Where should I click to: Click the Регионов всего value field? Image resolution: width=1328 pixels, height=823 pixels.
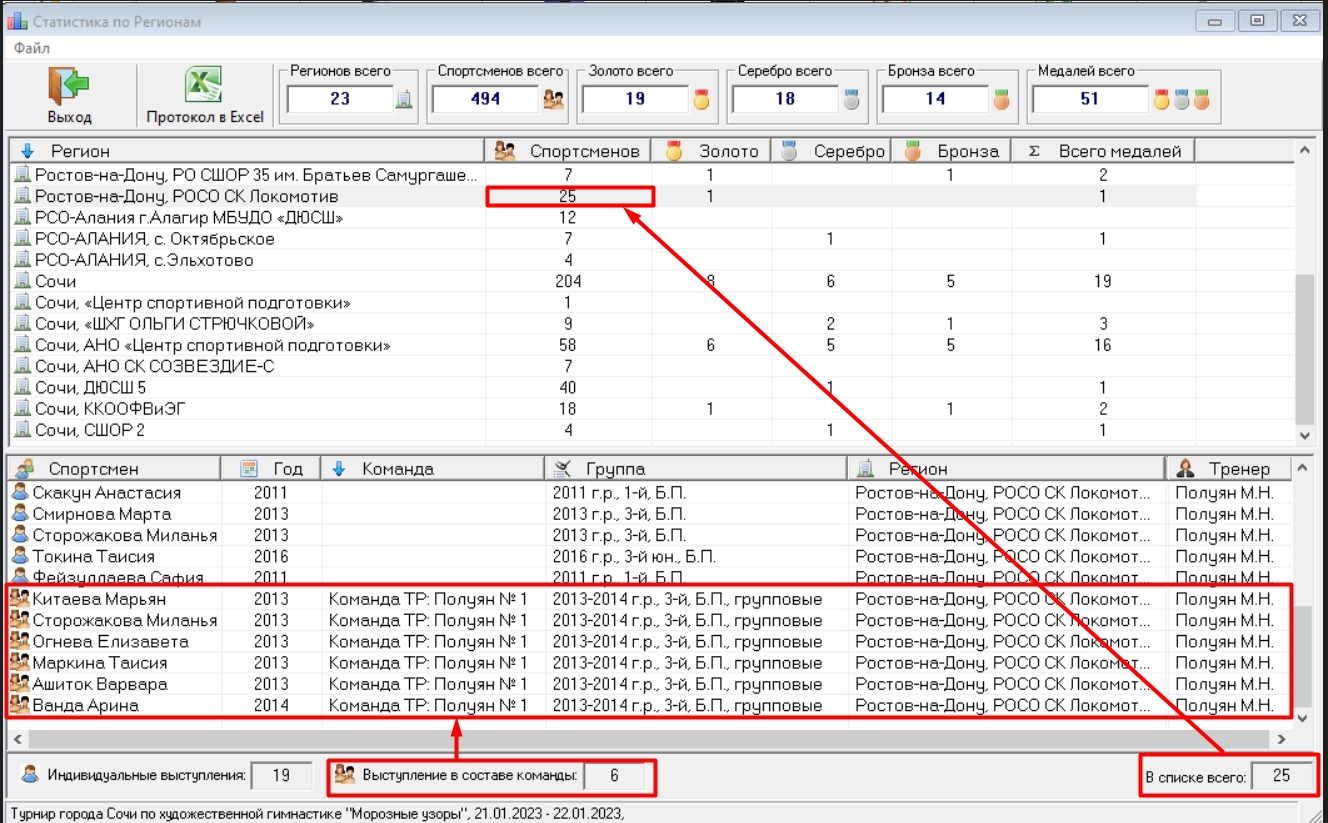pyautogui.click(x=340, y=99)
